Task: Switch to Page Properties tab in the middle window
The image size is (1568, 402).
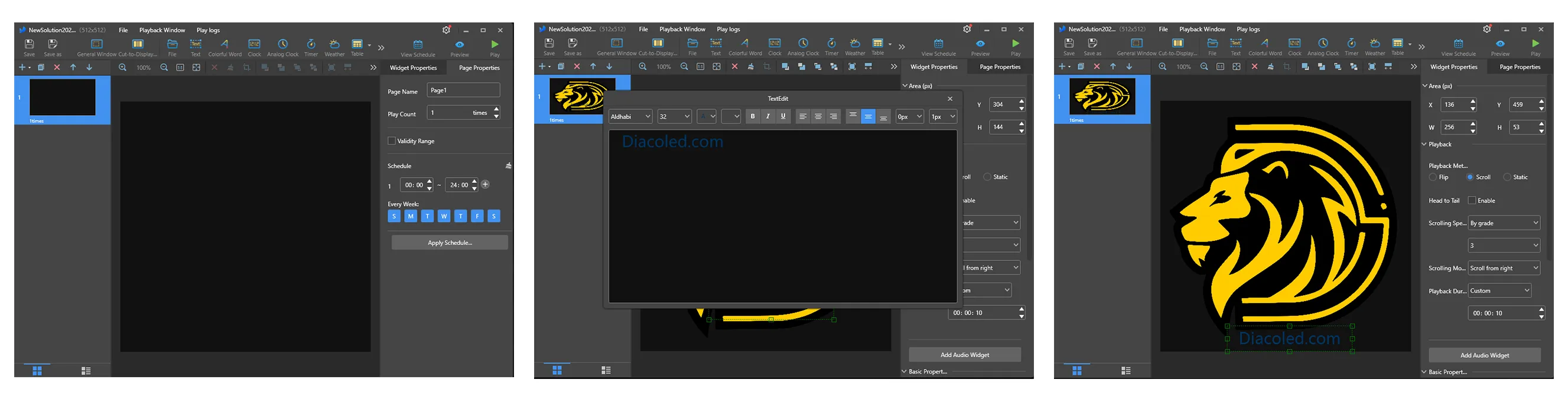Action: click(1000, 67)
